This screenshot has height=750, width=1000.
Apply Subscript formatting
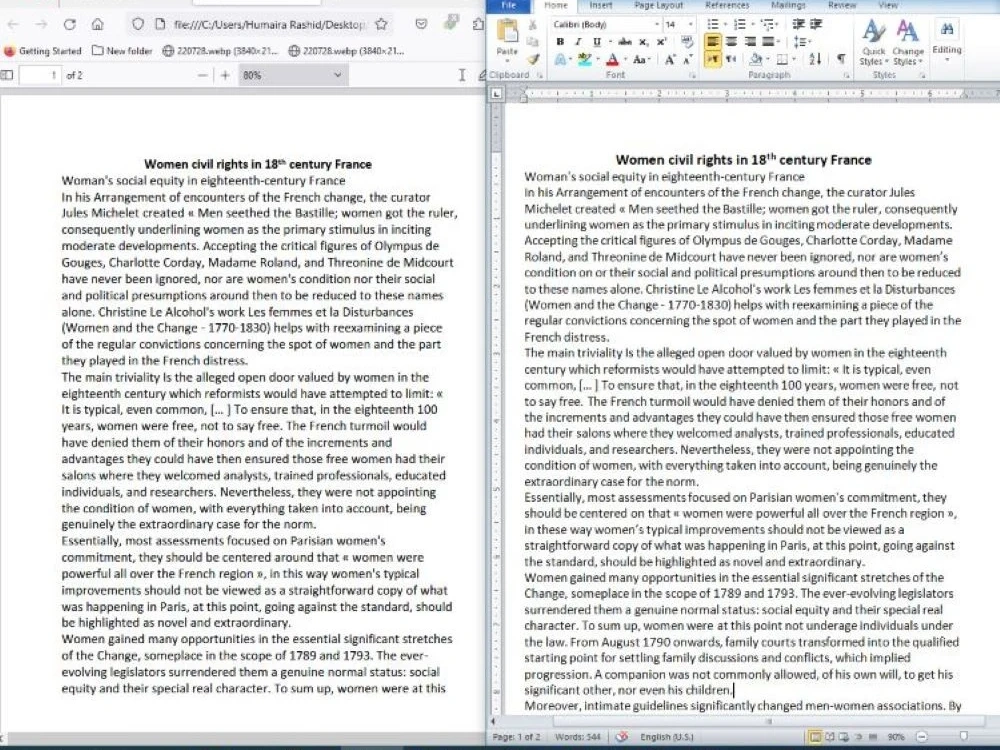point(643,41)
